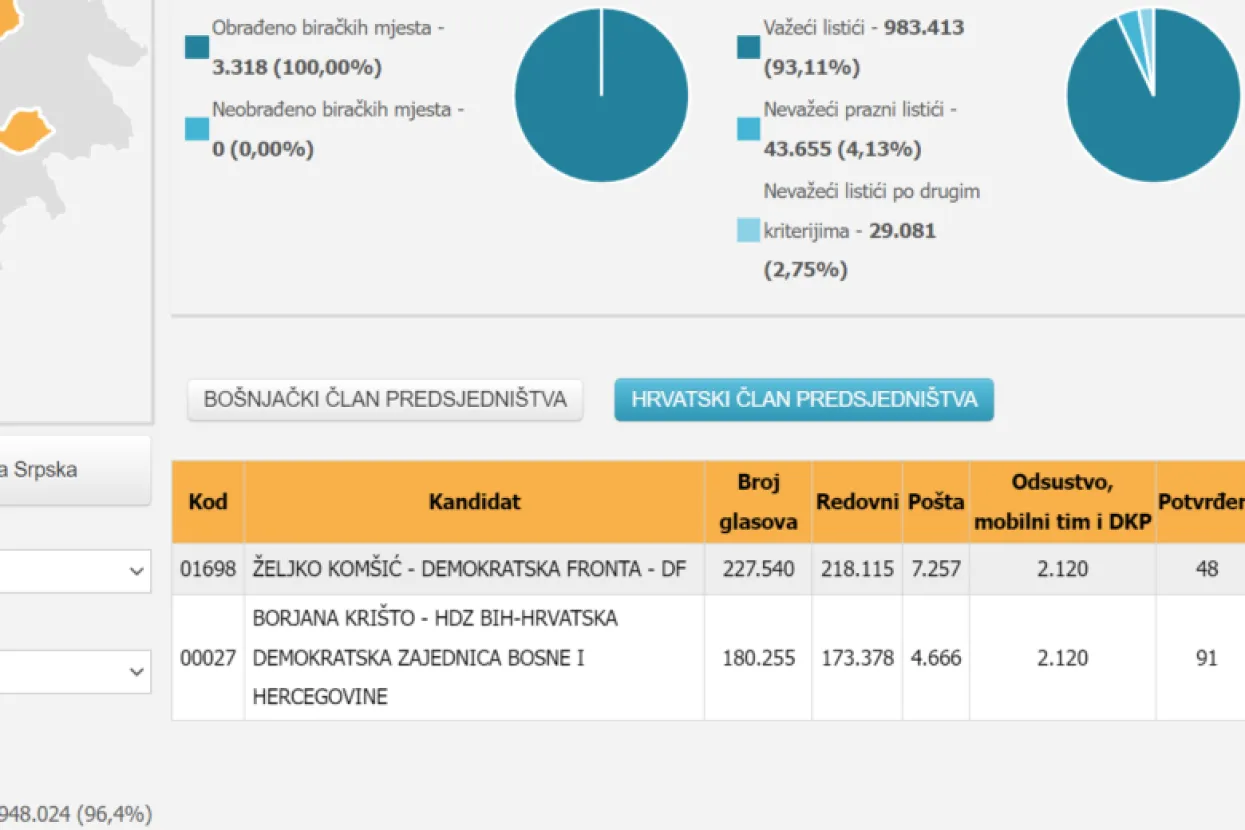Image resolution: width=1245 pixels, height=830 pixels.
Task: Switch to the BOŠNJAČKI ČLAN PREDSJEDNIŠTVA tab
Action: coord(385,398)
